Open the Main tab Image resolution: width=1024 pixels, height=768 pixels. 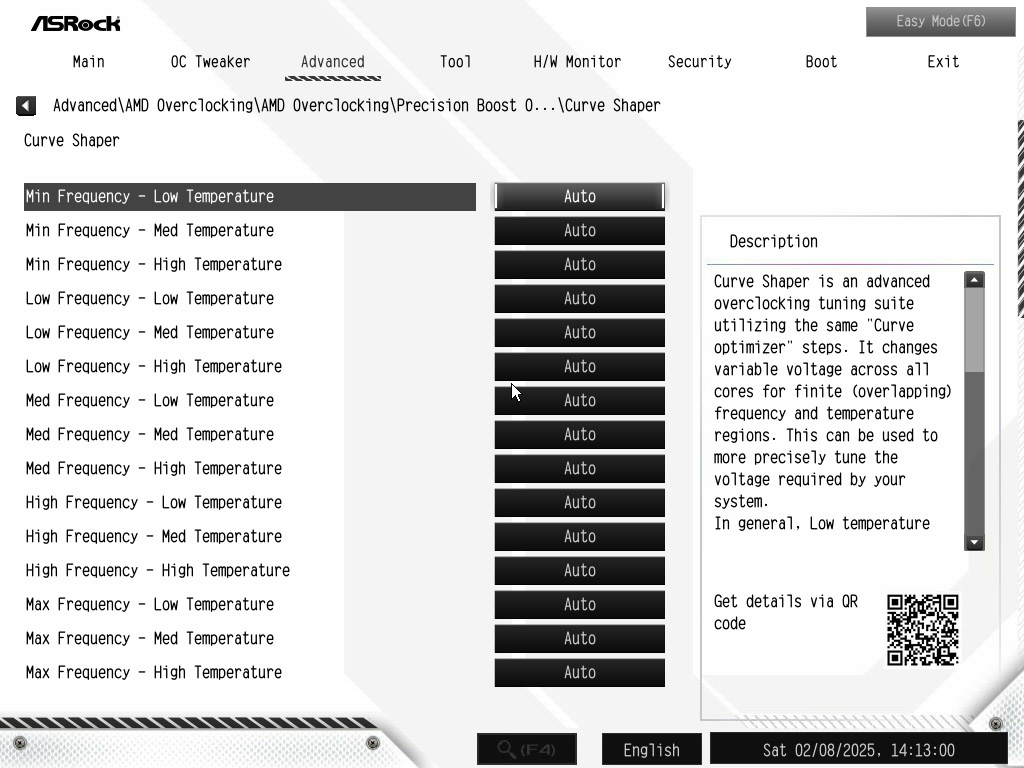click(x=89, y=62)
